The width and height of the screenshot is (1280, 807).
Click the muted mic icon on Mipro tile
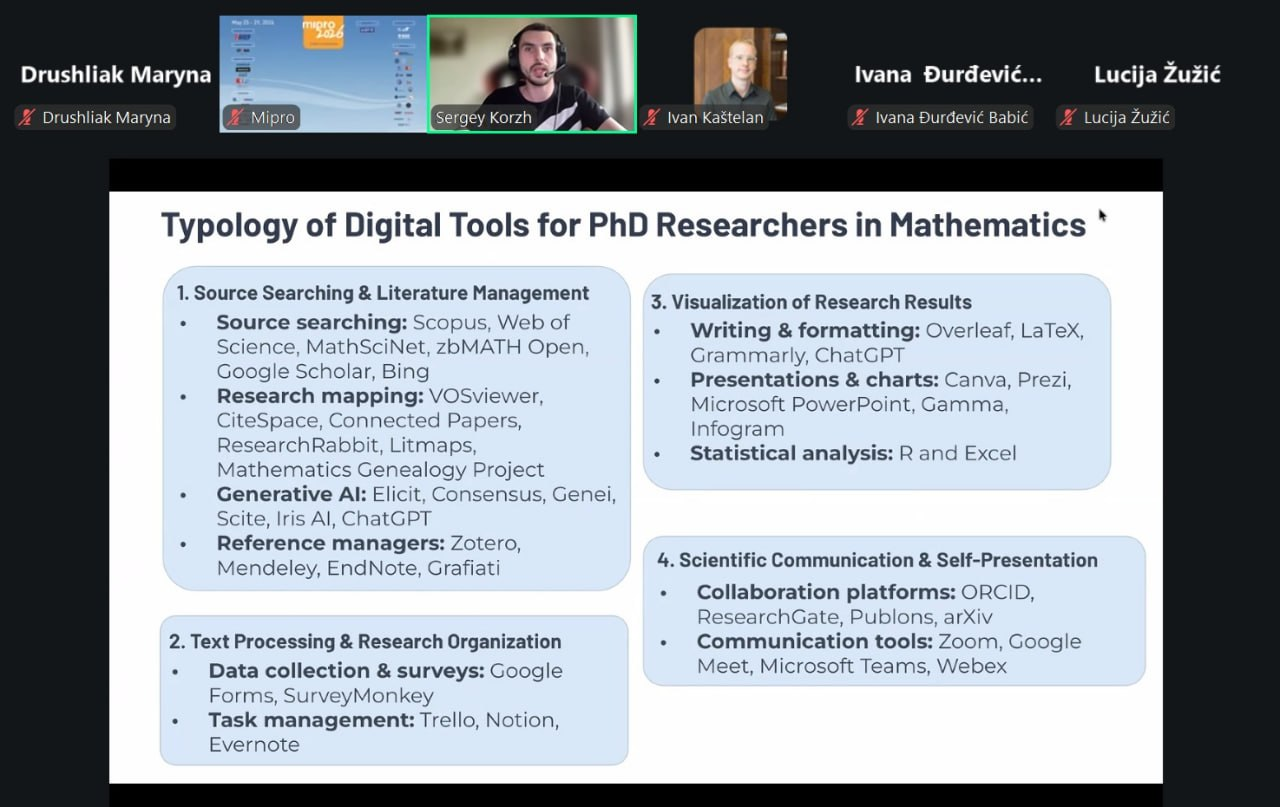237,117
